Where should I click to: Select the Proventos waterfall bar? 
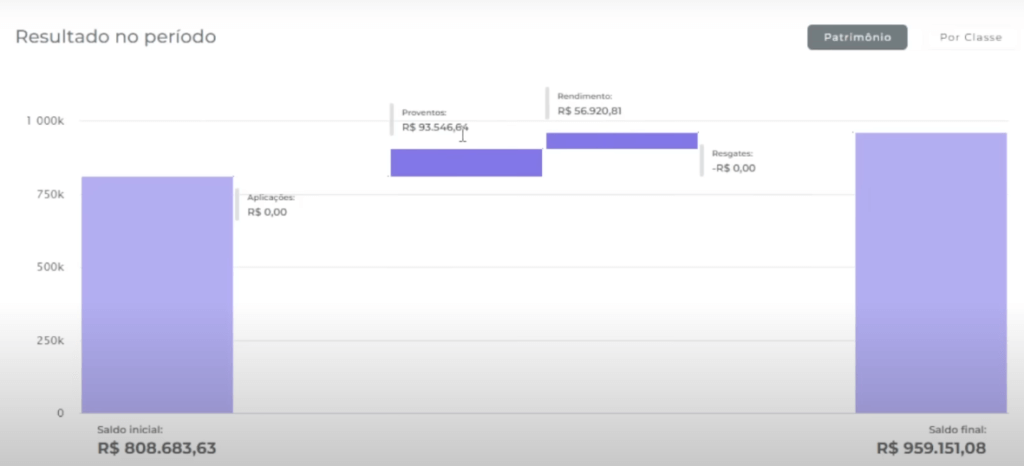click(466, 163)
